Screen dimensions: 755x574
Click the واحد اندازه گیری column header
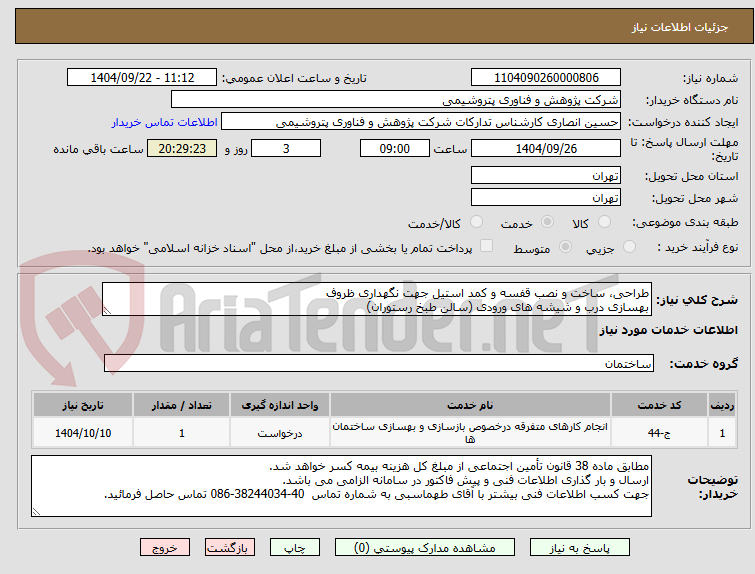(x=279, y=405)
